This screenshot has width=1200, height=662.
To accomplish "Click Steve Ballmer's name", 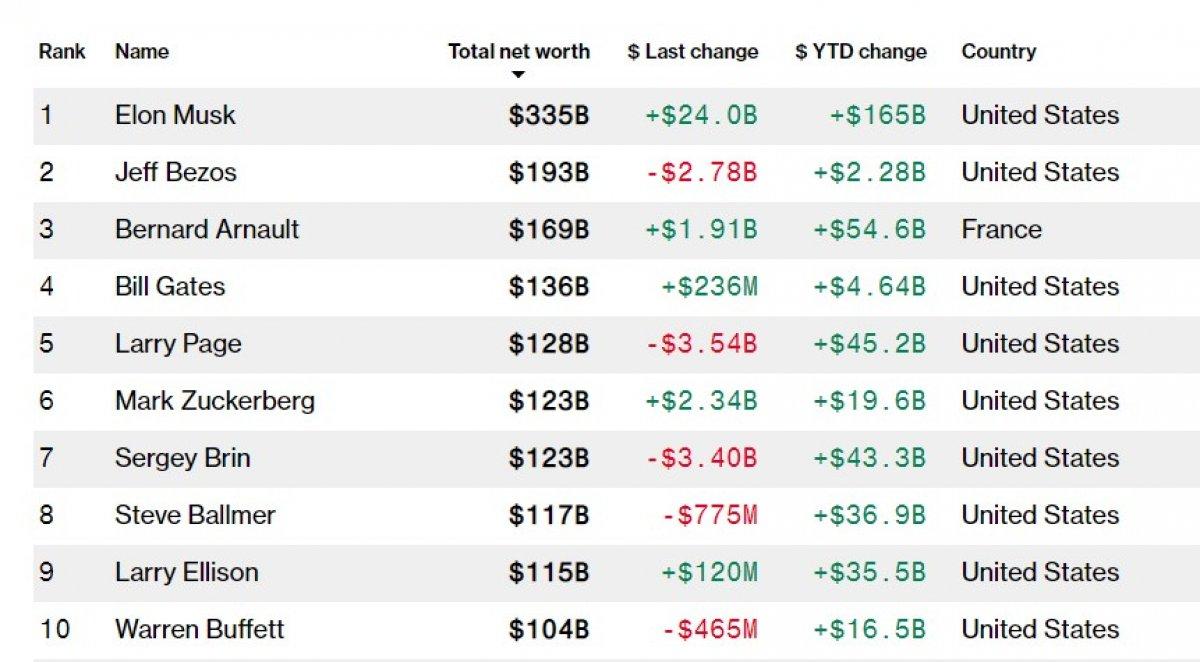I will [195, 515].
